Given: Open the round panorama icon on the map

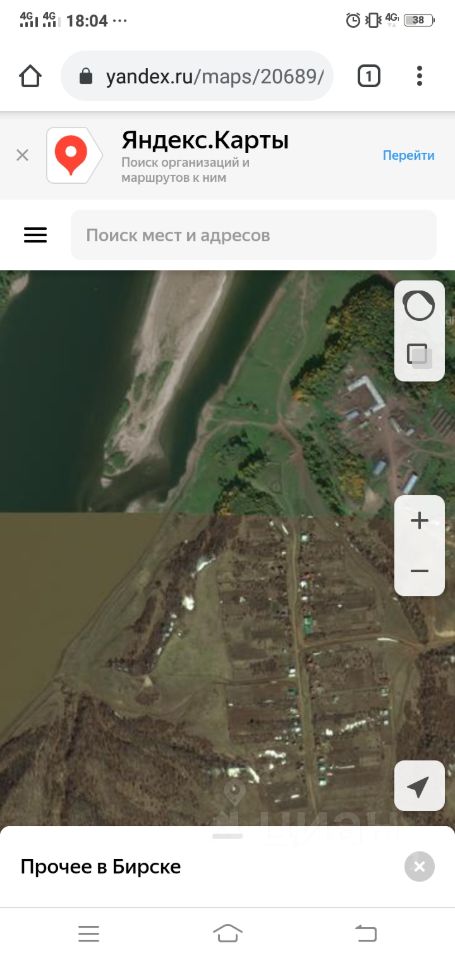Looking at the screenshot, I should [x=419, y=306].
